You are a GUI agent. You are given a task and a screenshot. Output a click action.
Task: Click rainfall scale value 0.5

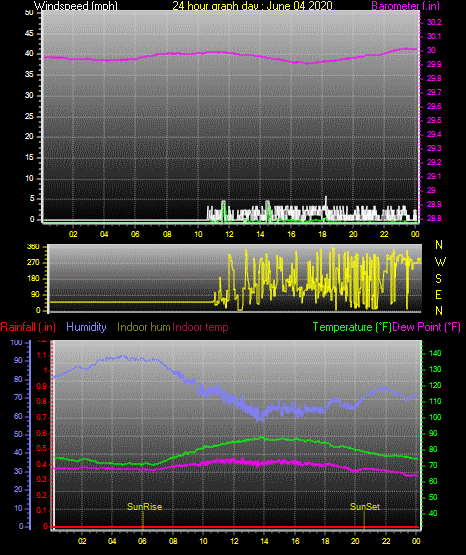coord(42,448)
